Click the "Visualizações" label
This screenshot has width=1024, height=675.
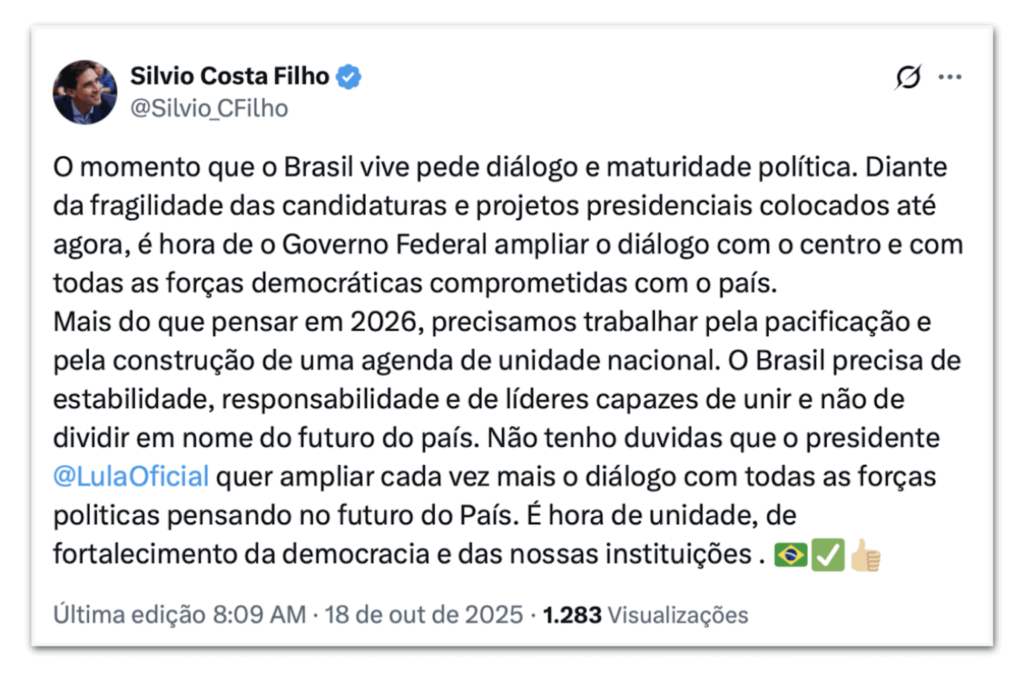(x=677, y=614)
